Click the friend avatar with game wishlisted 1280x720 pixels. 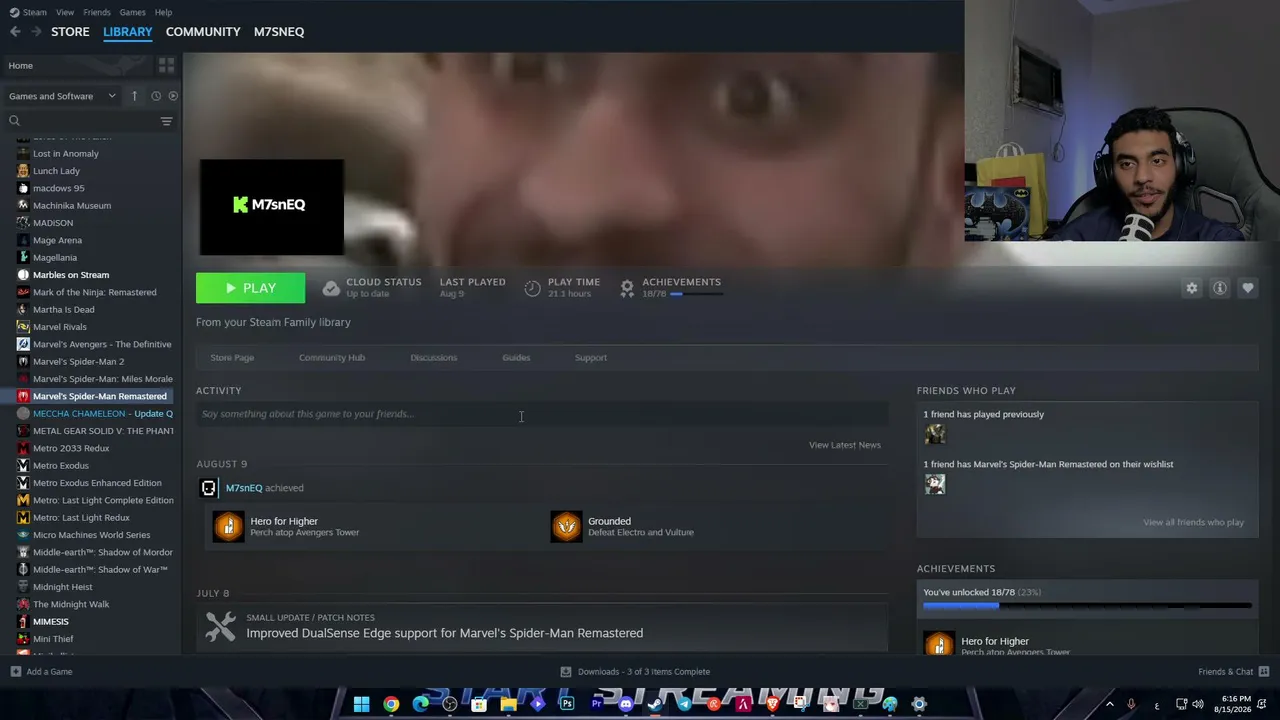point(935,484)
